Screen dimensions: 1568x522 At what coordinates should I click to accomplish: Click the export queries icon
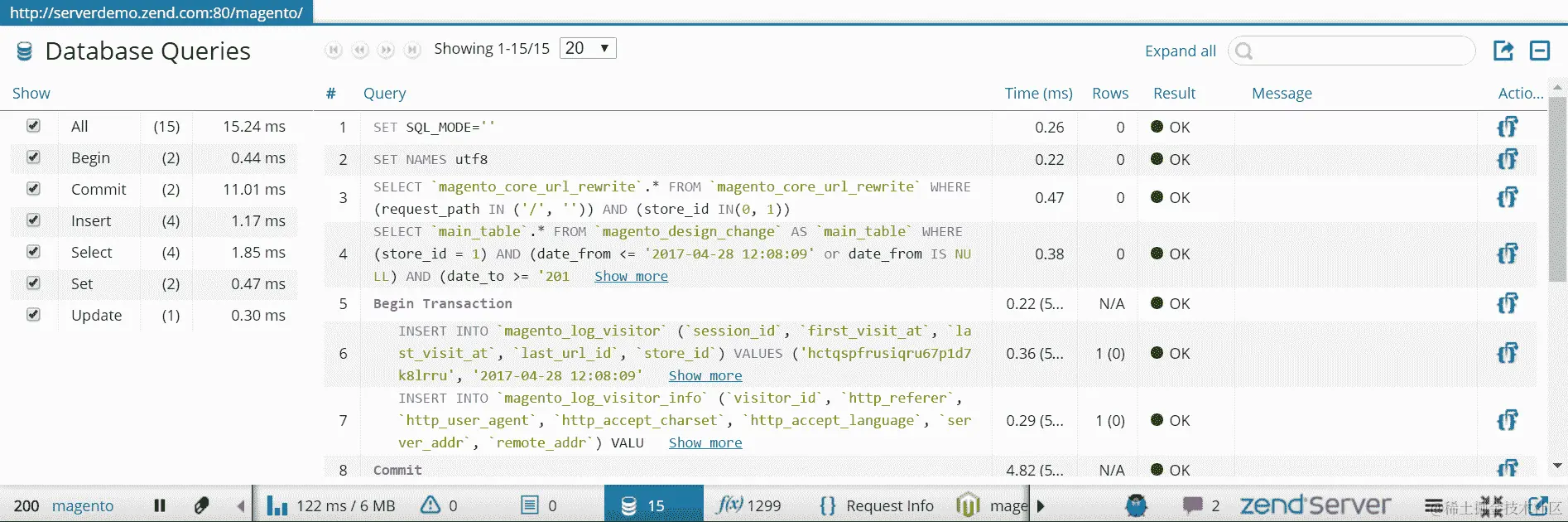(1503, 51)
